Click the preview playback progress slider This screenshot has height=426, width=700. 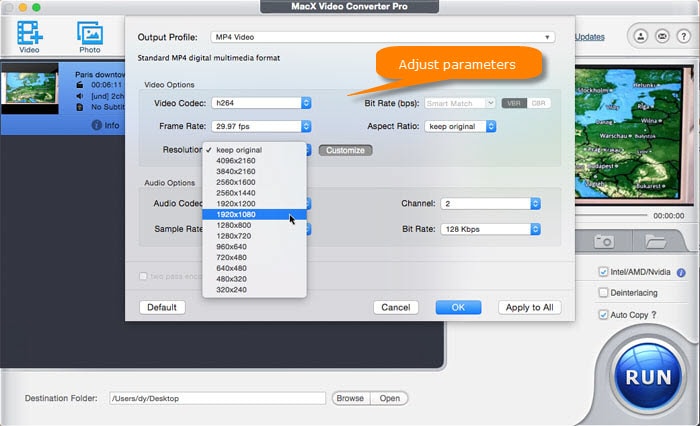(612, 215)
